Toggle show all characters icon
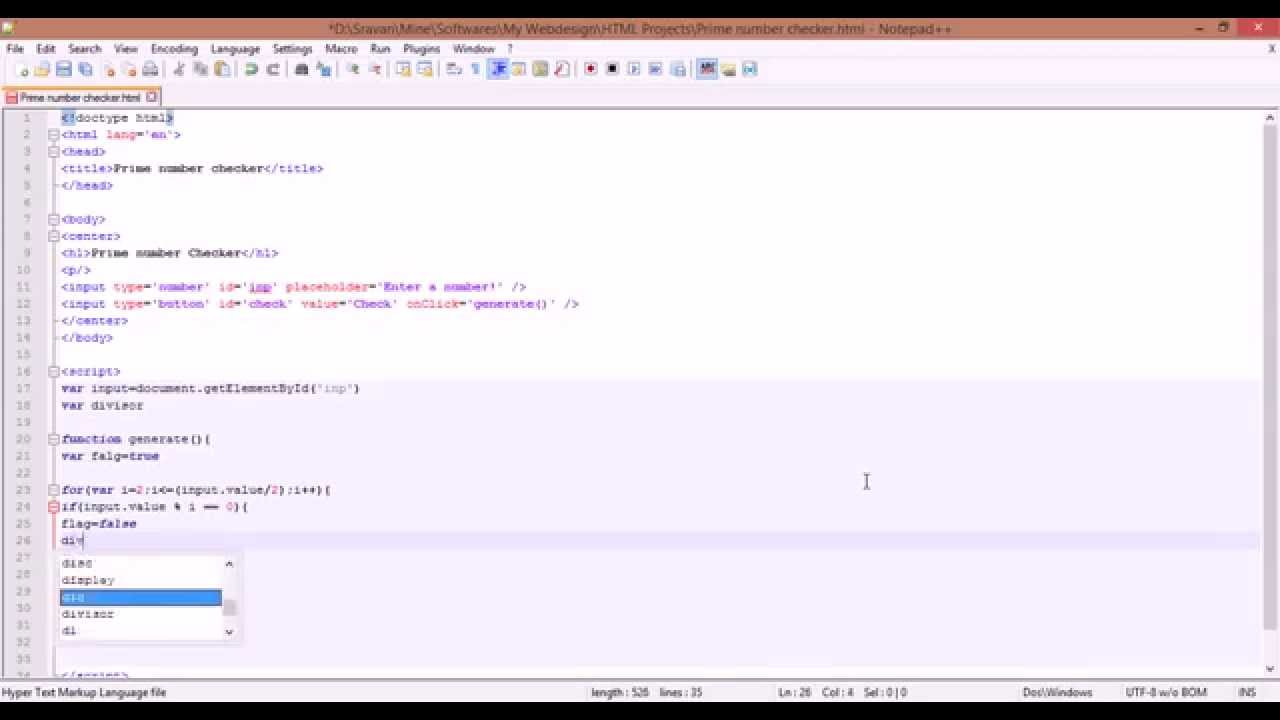Viewport: 1280px width, 720px height. 475,69
